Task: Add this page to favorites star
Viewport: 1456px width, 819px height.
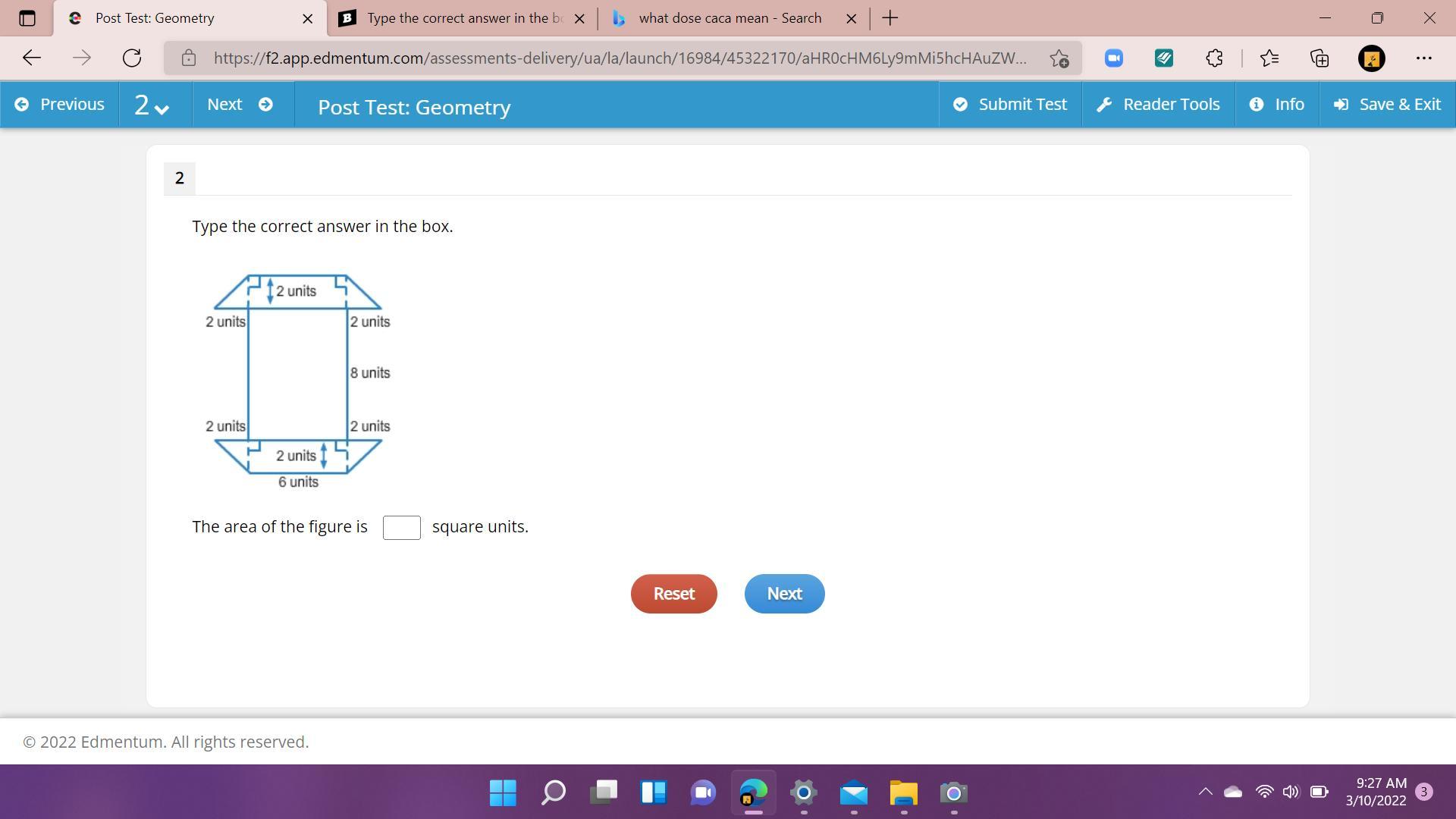Action: pyautogui.click(x=1059, y=58)
